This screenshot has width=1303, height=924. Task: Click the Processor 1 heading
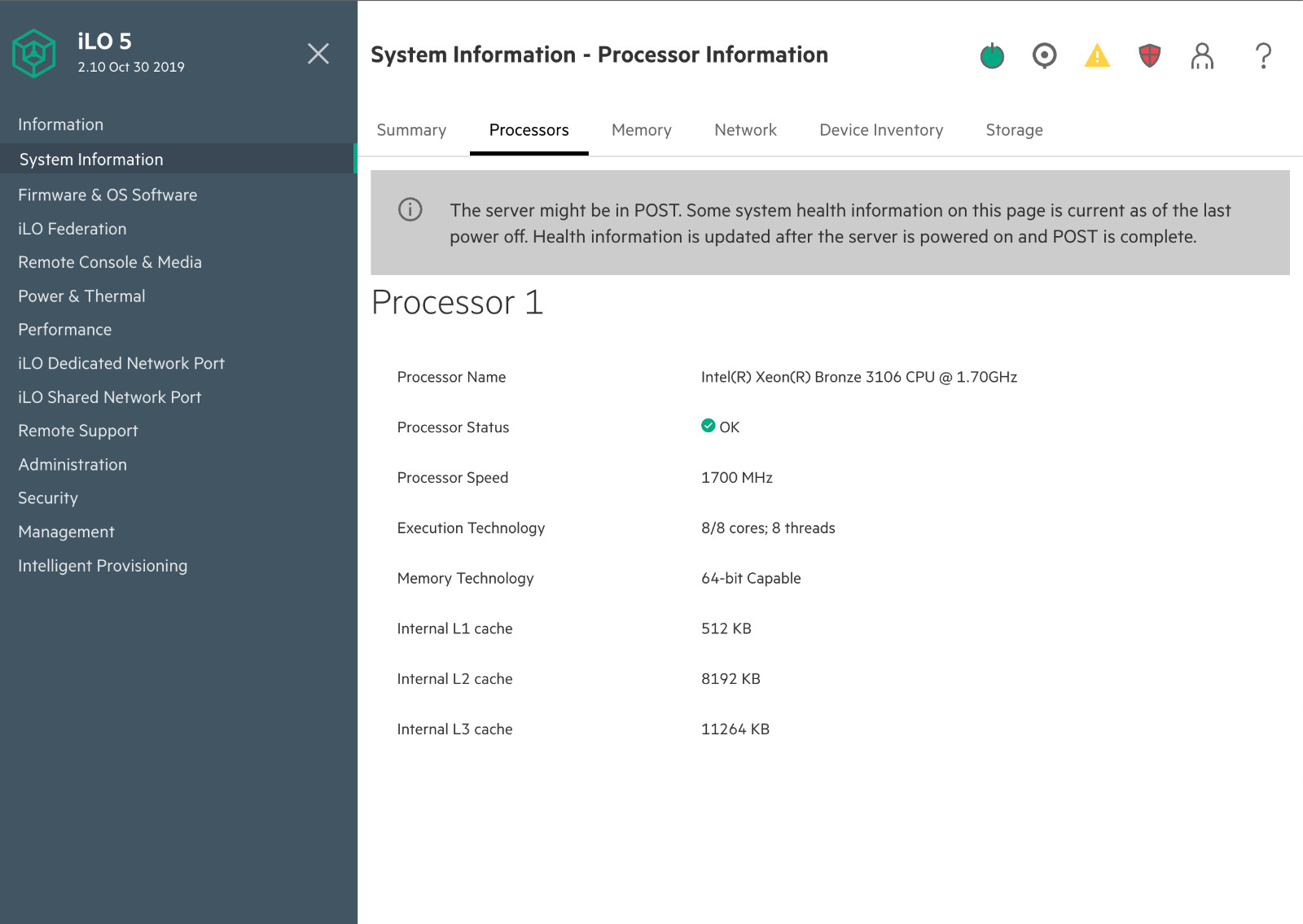pyautogui.click(x=457, y=303)
